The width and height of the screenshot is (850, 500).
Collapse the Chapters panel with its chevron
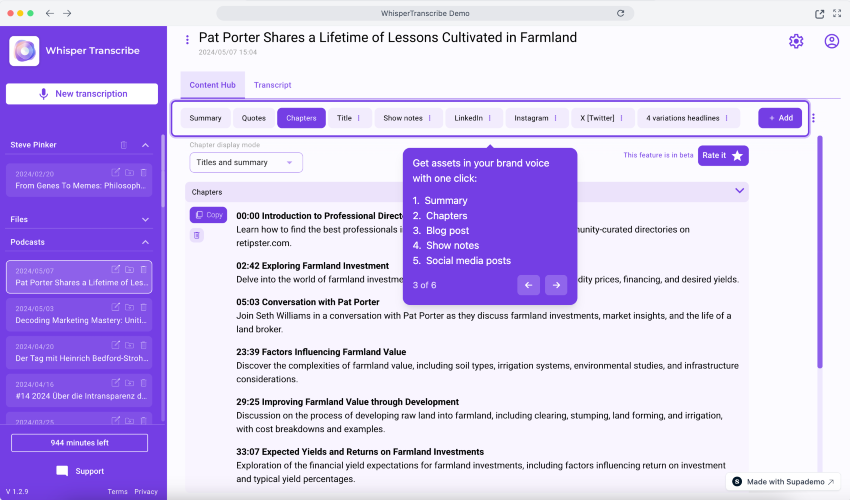coord(739,191)
